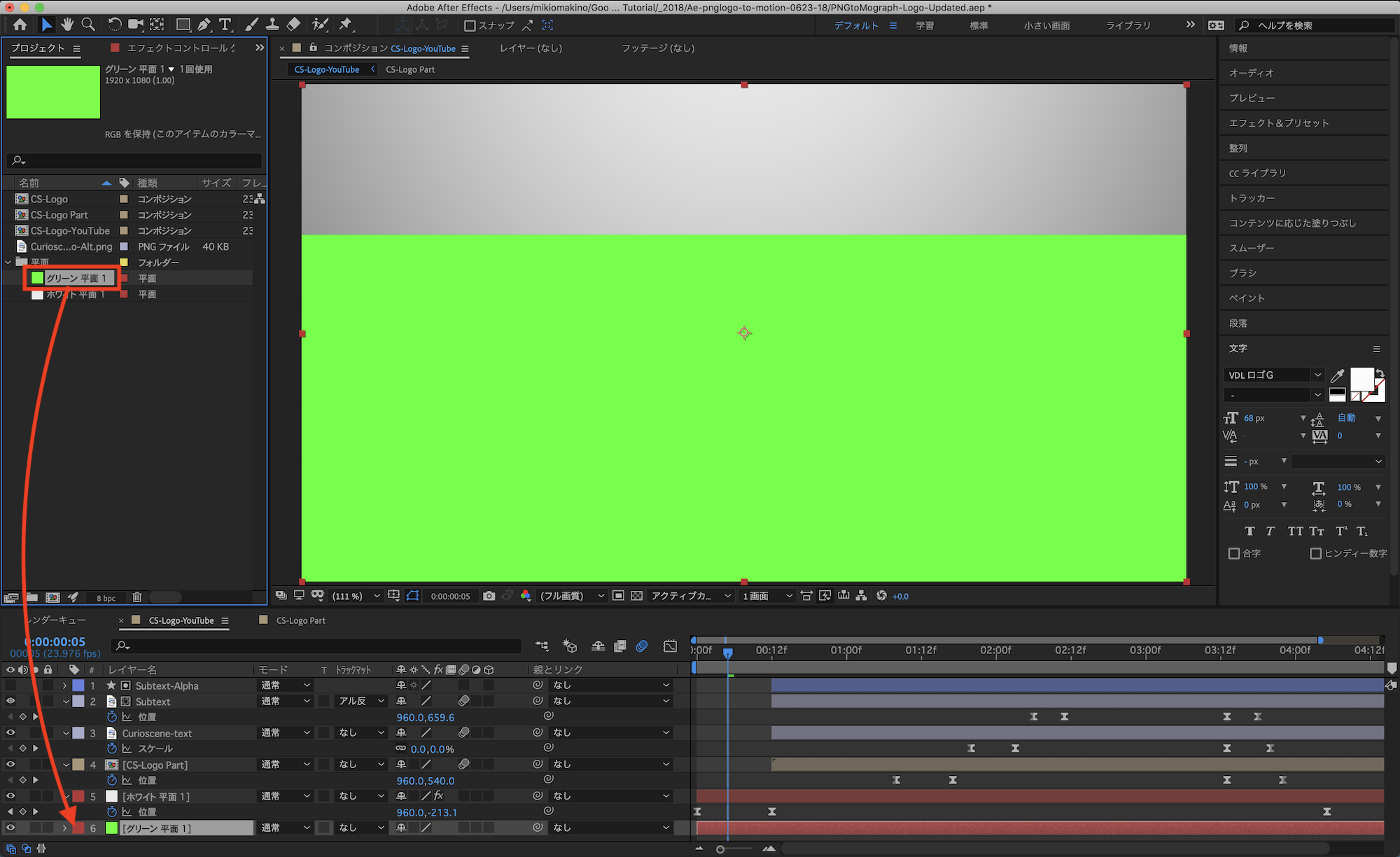
Task: Enable the 合字 checkbox
Action: [x=1234, y=553]
